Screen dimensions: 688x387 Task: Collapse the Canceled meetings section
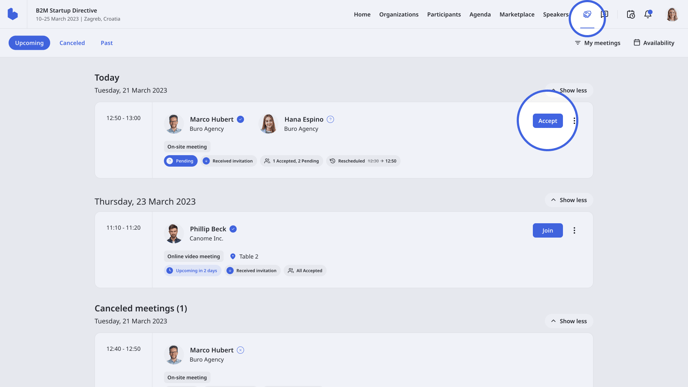(x=569, y=321)
